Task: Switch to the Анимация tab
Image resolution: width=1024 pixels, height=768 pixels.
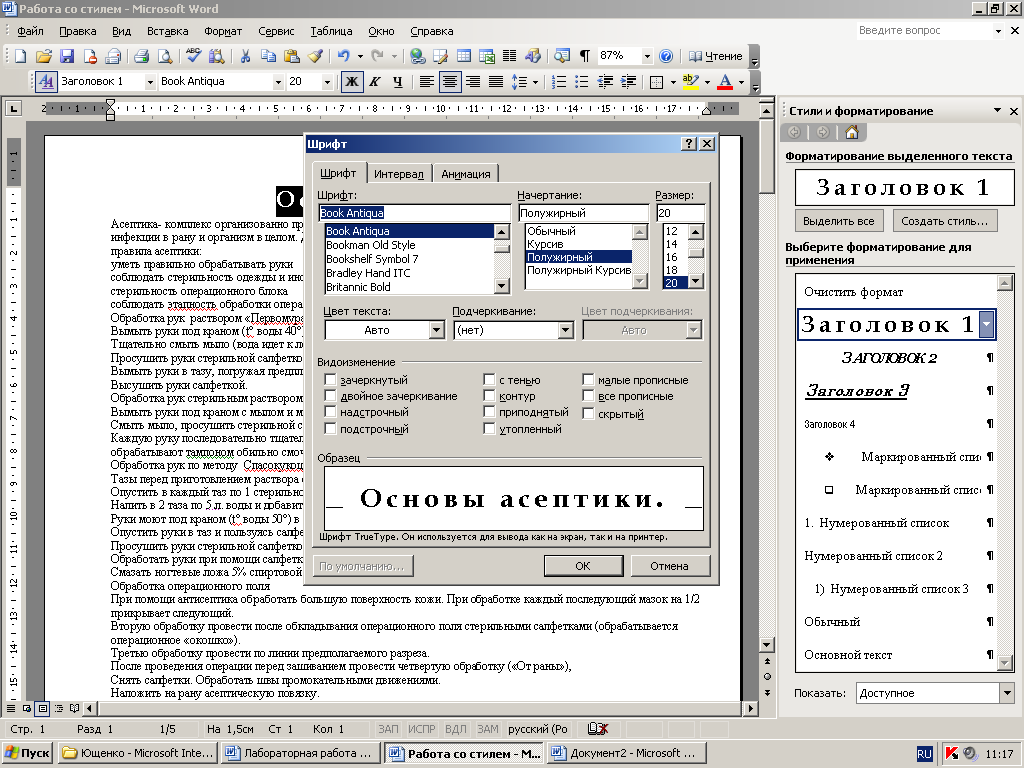Action: click(466, 174)
